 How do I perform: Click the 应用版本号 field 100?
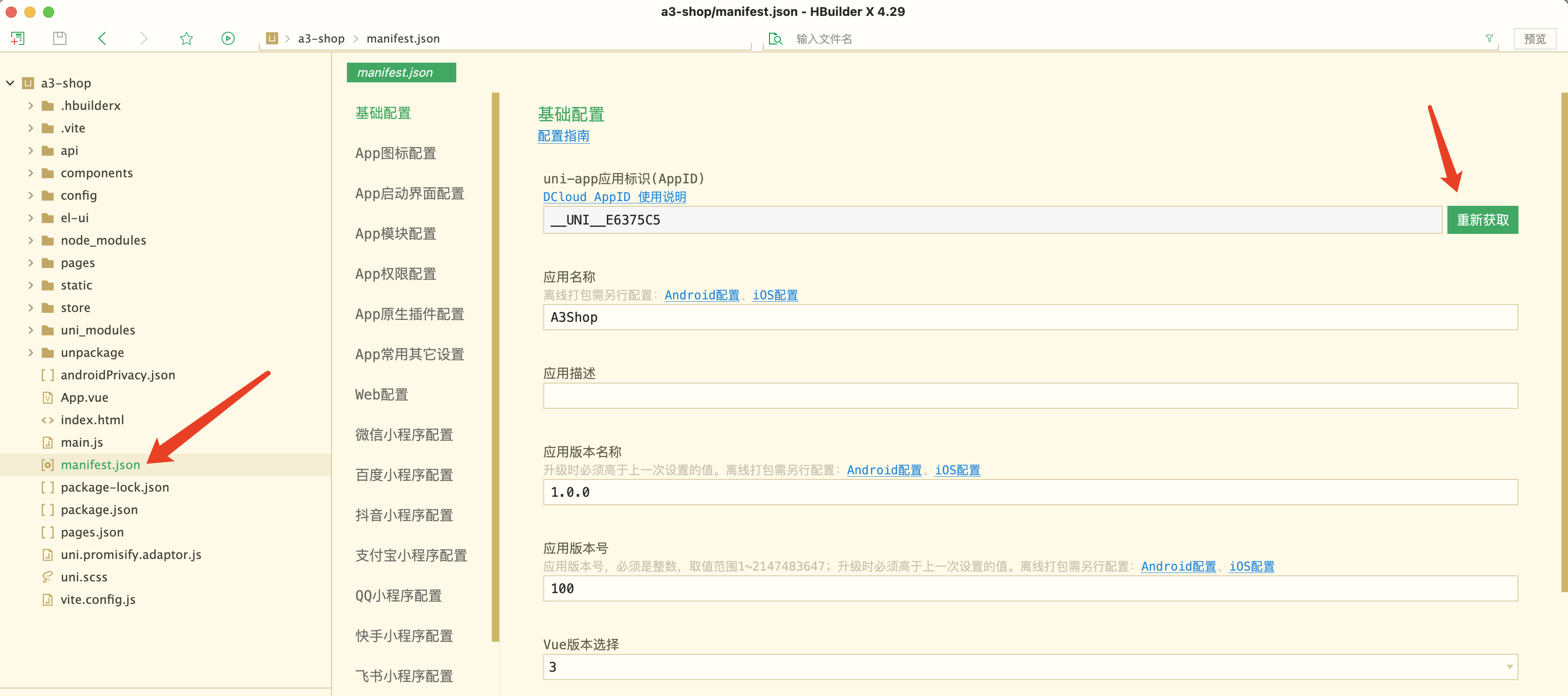[1030, 589]
